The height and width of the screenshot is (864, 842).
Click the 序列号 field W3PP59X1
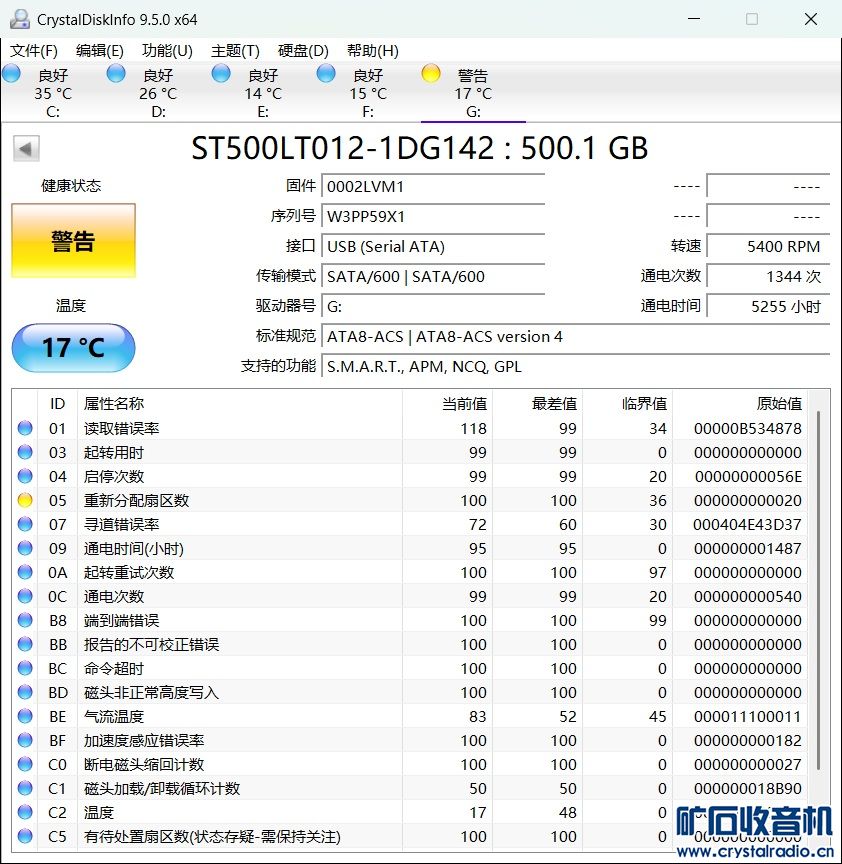point(433,217)
